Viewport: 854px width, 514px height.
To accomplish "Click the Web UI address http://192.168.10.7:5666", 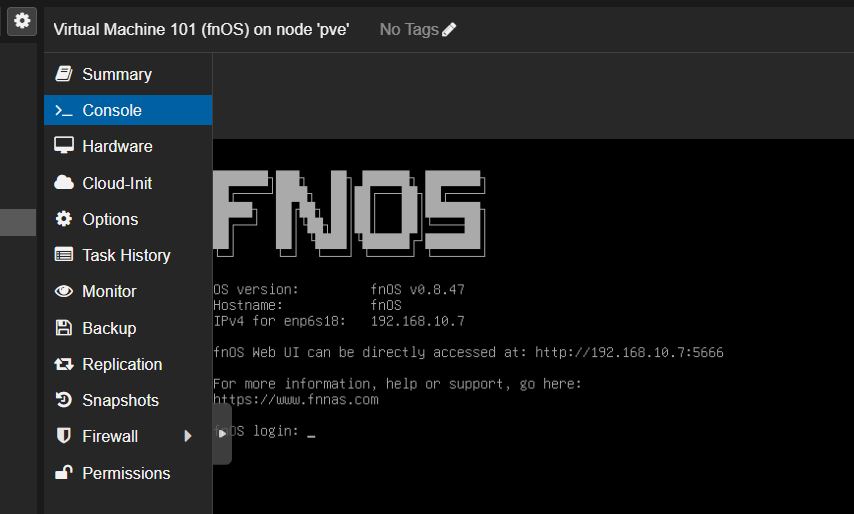I will click(629, 352).
